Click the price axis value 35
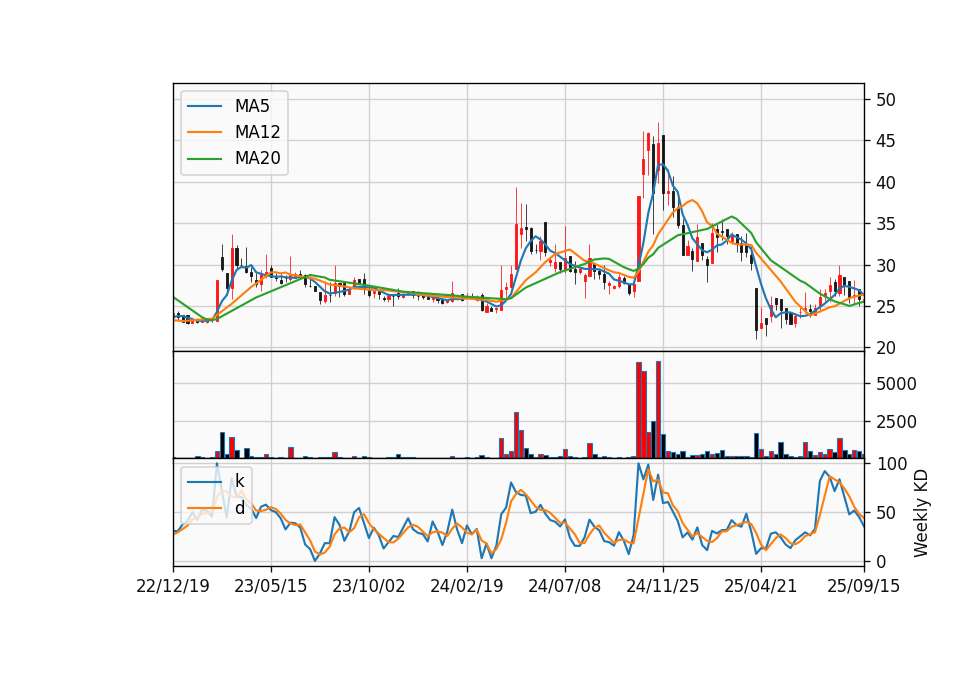Image resolution: width=960 pixels, height=690 pixels. tap(885, 224)
